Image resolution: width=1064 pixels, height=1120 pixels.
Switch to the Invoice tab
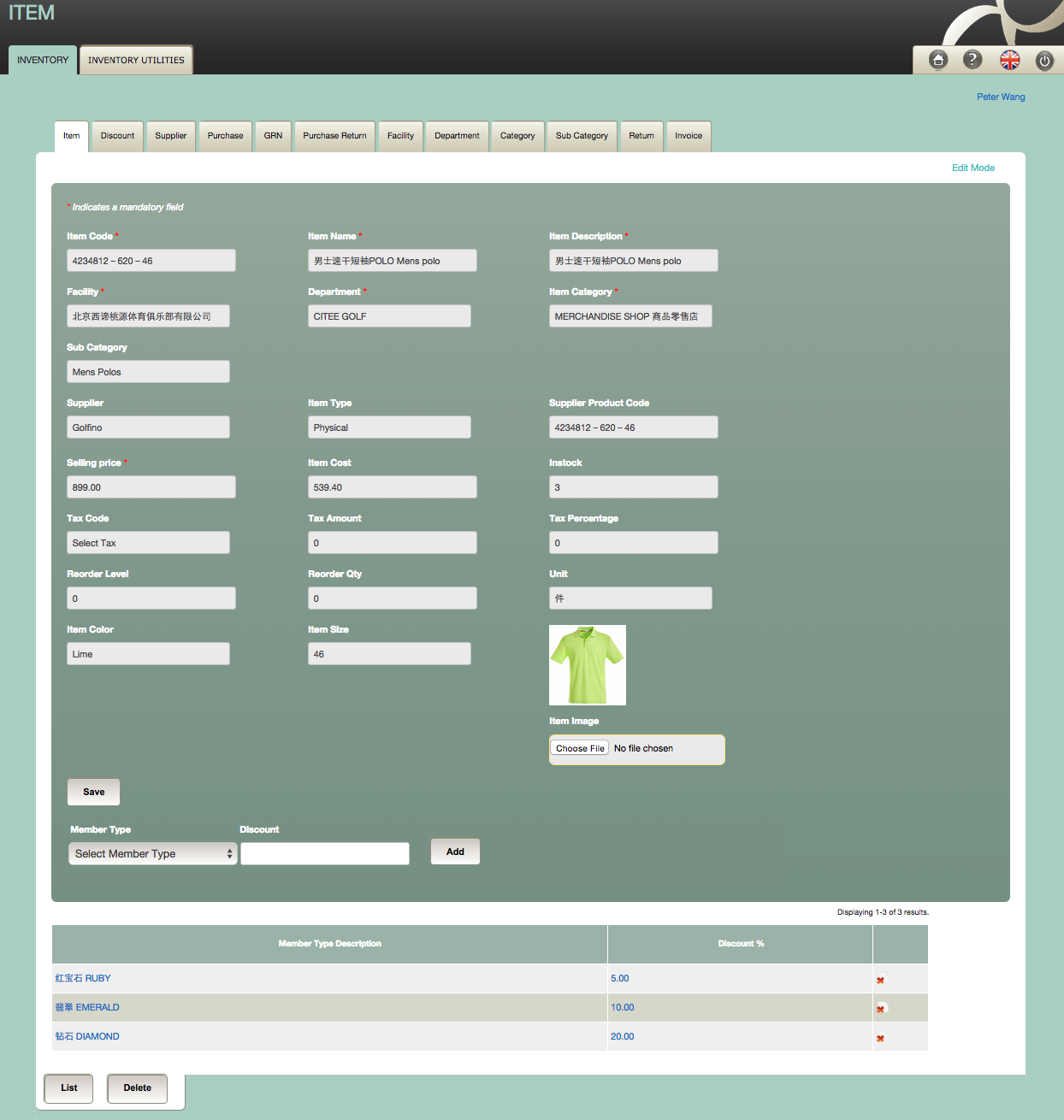688,136
